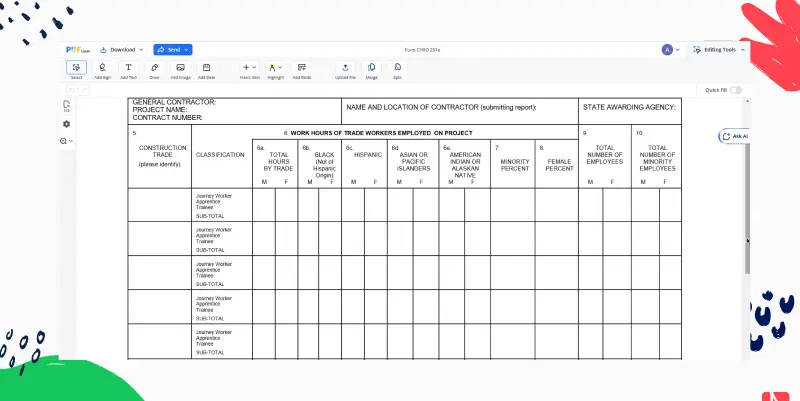Open settings gear in left sidebar
This screenshot has height=401, width=800.
pyautogui.click(x=66, y=124)
